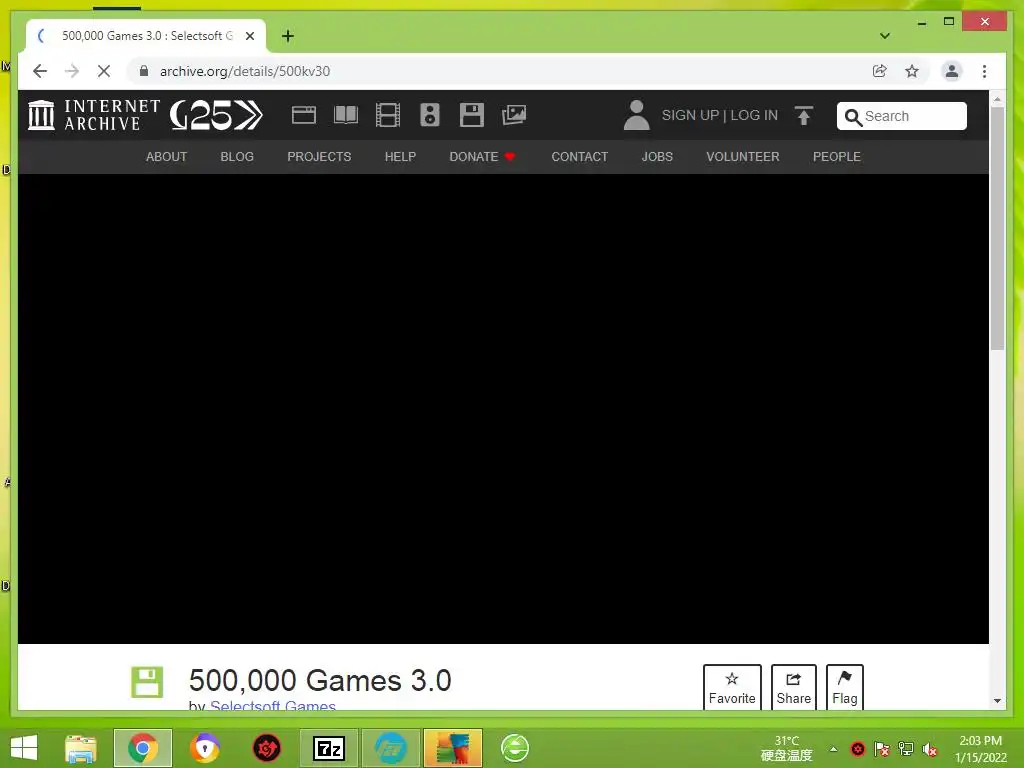This screenshot has width=1024, height=768.
Task: Click the user avatar icon
Action: click(x=636, y=115)
